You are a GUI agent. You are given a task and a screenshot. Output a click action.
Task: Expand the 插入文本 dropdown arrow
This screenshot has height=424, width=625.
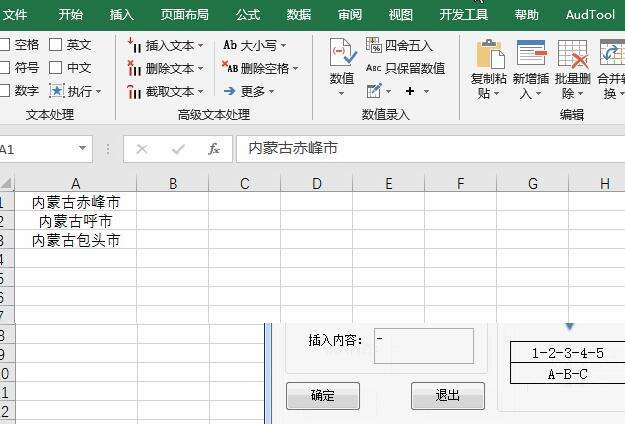(x=200, y=45)
